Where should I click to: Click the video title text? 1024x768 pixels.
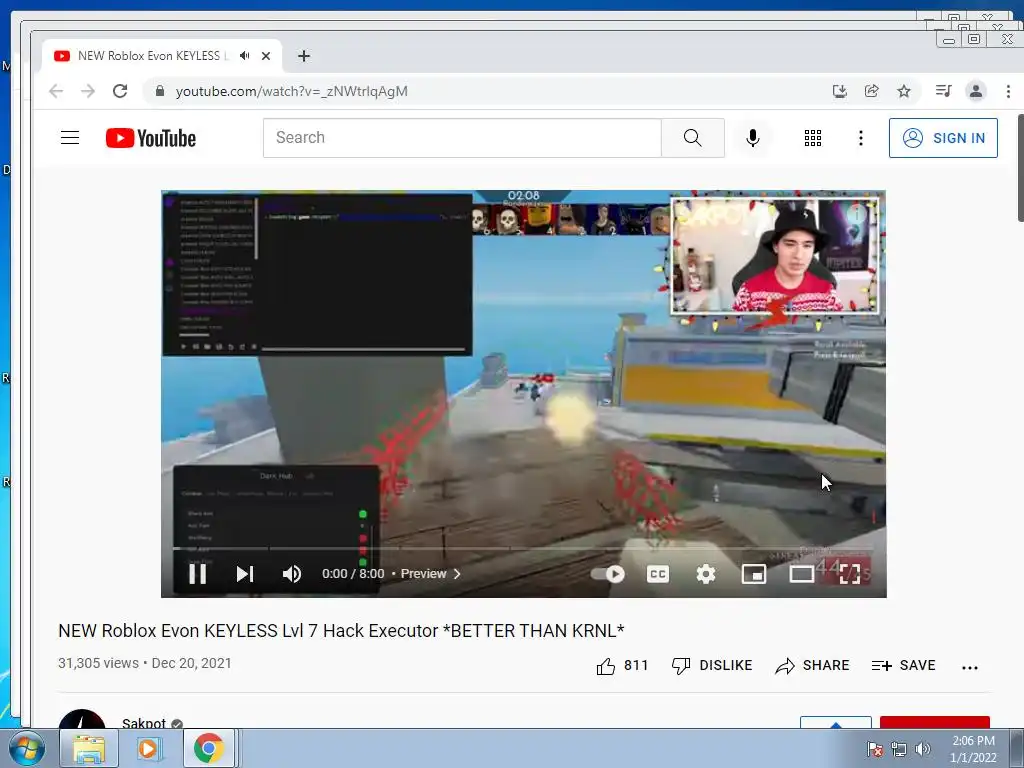pyautogui.click(x=341, y=631)
